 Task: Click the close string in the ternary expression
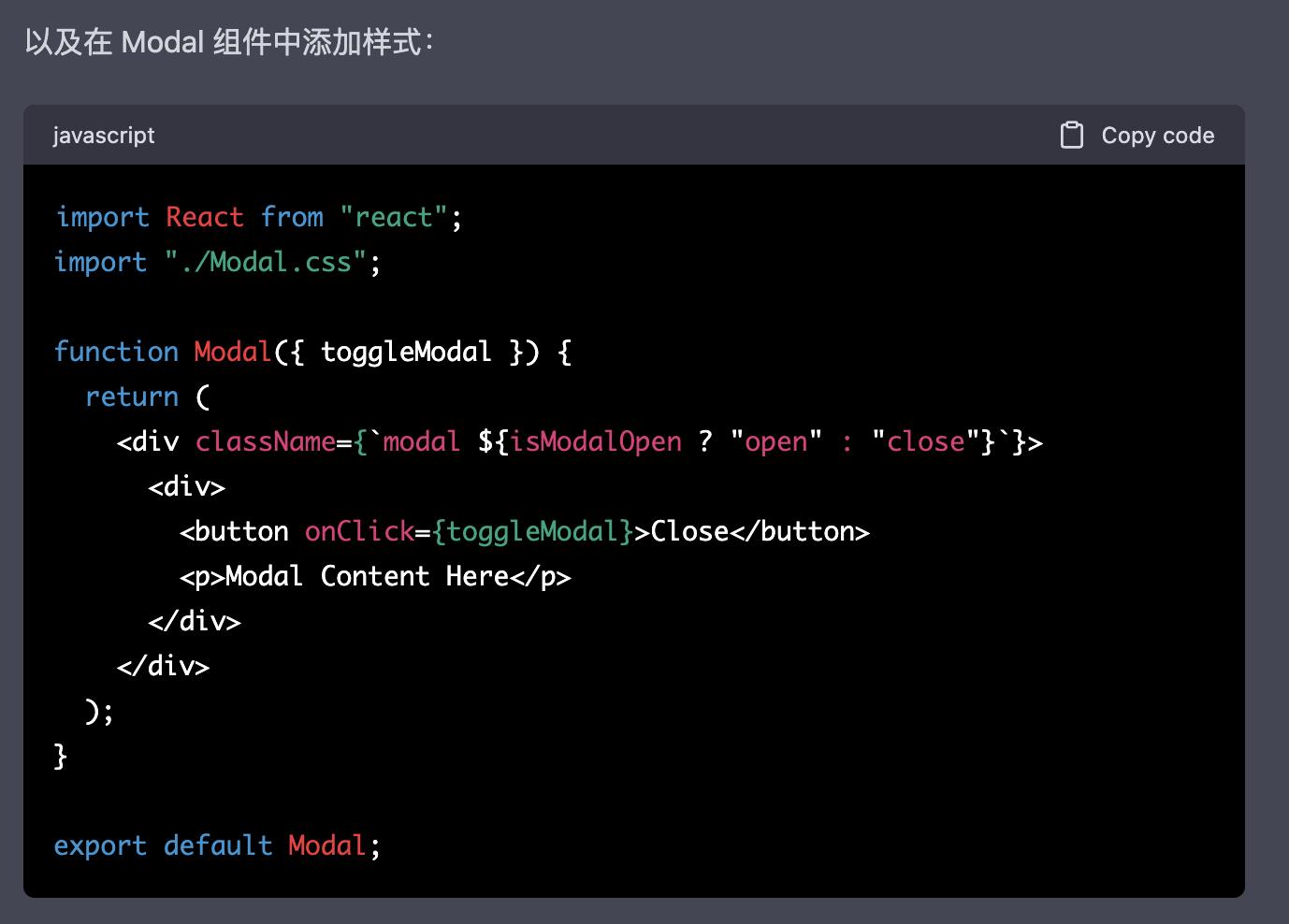click(x=925, y=440)
